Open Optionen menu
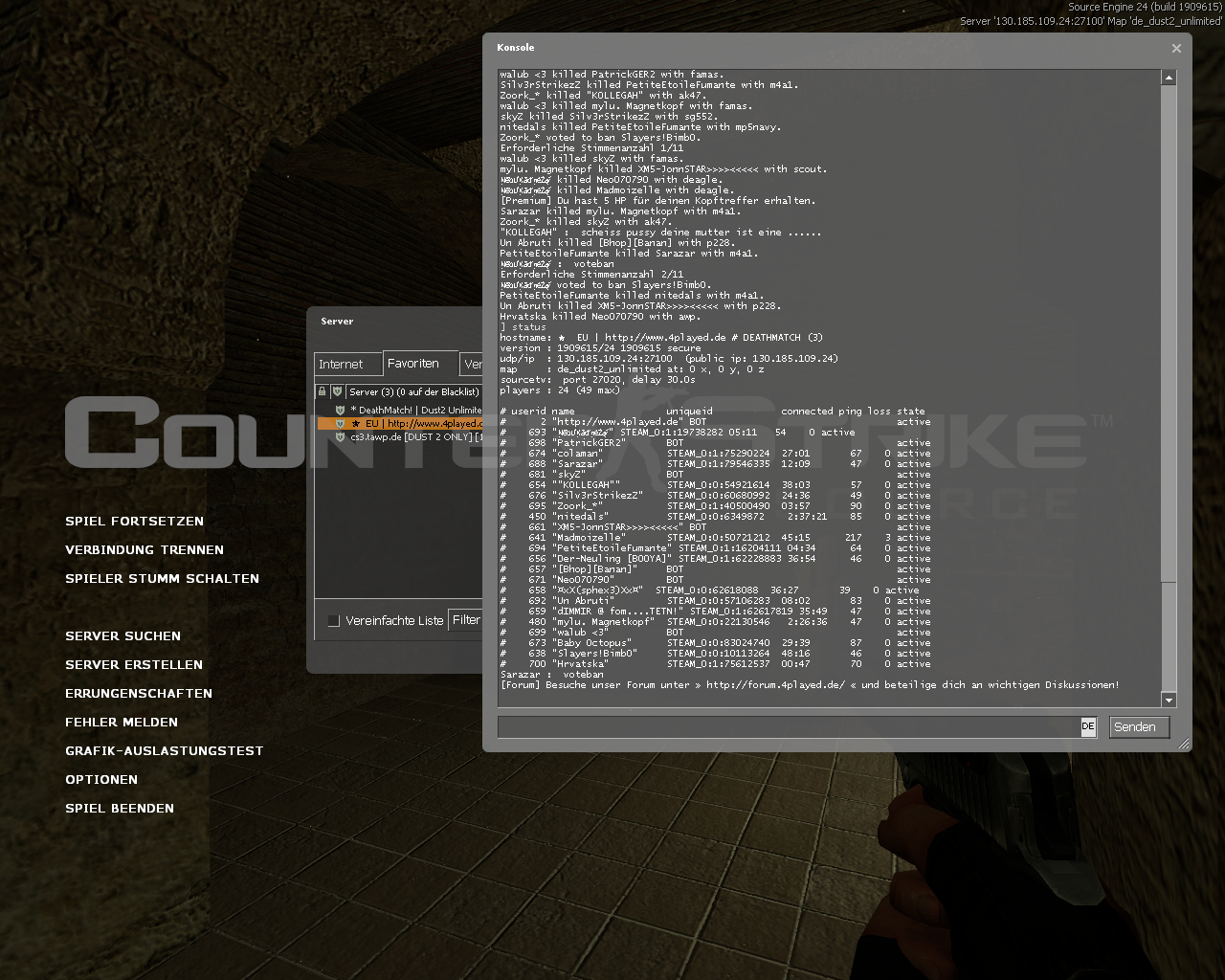1225x980 pixels. click(x=101, y=780)
